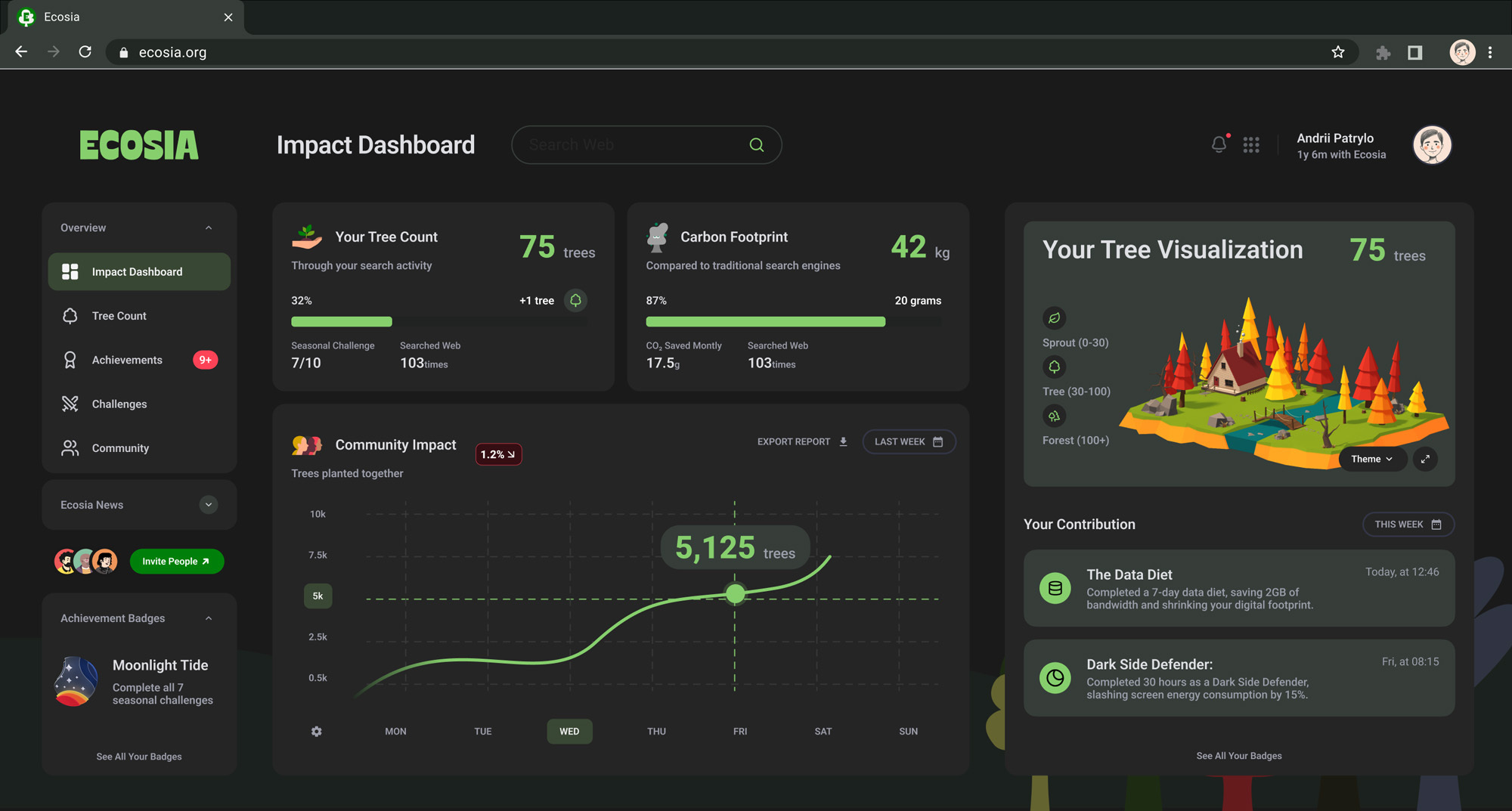Collapse the Overview section
This screenshot has width=1512, height=811.
pyautogui.click(x=209, y=228)
